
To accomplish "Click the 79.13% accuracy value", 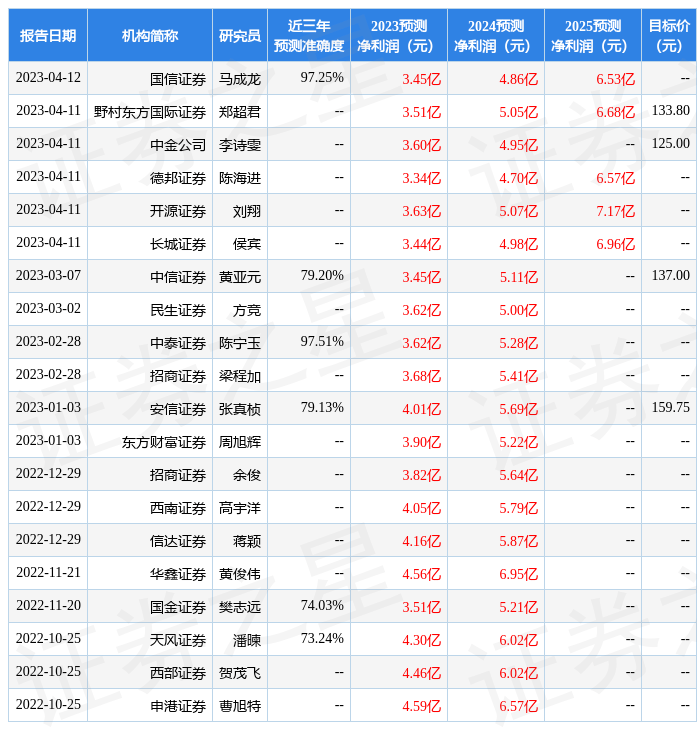I will click(322, 407).
